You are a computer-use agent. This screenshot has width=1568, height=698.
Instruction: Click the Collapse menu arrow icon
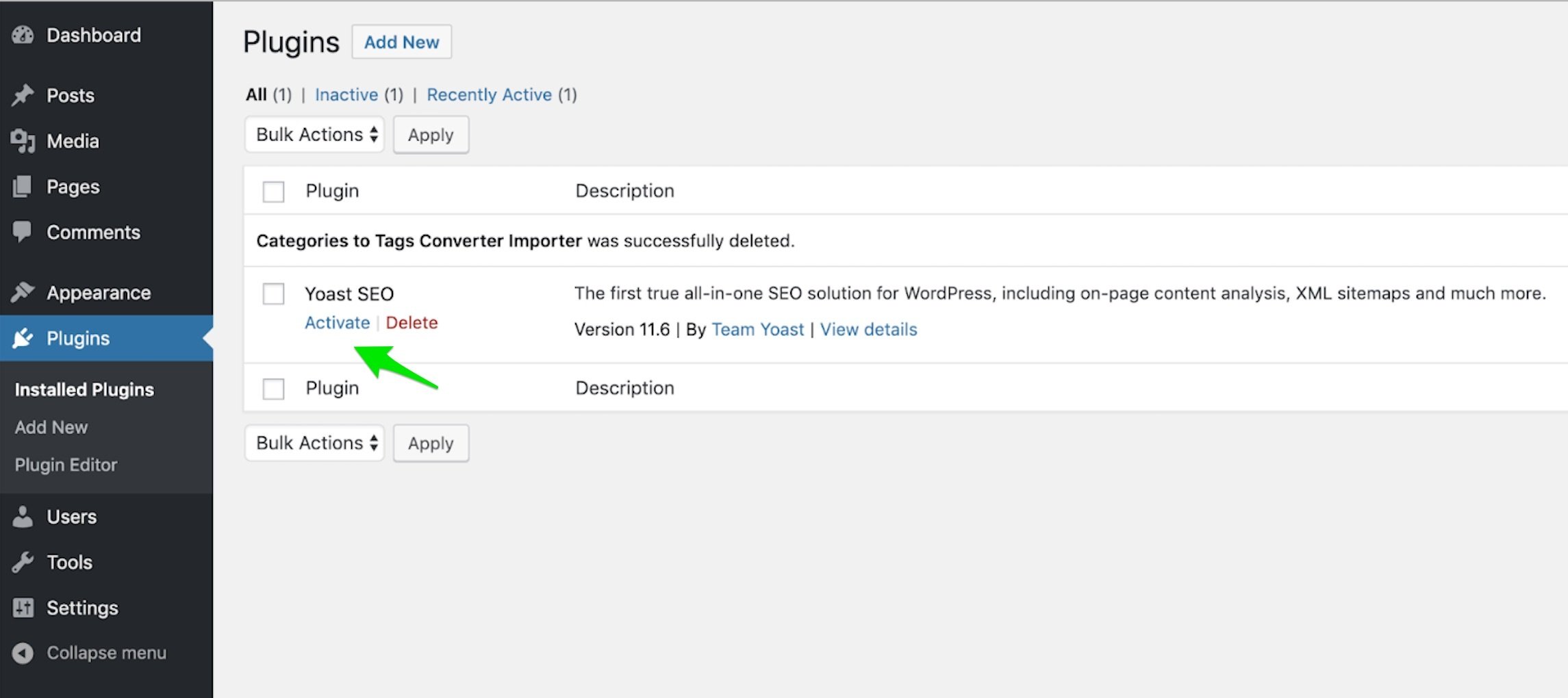pos(23,653)
